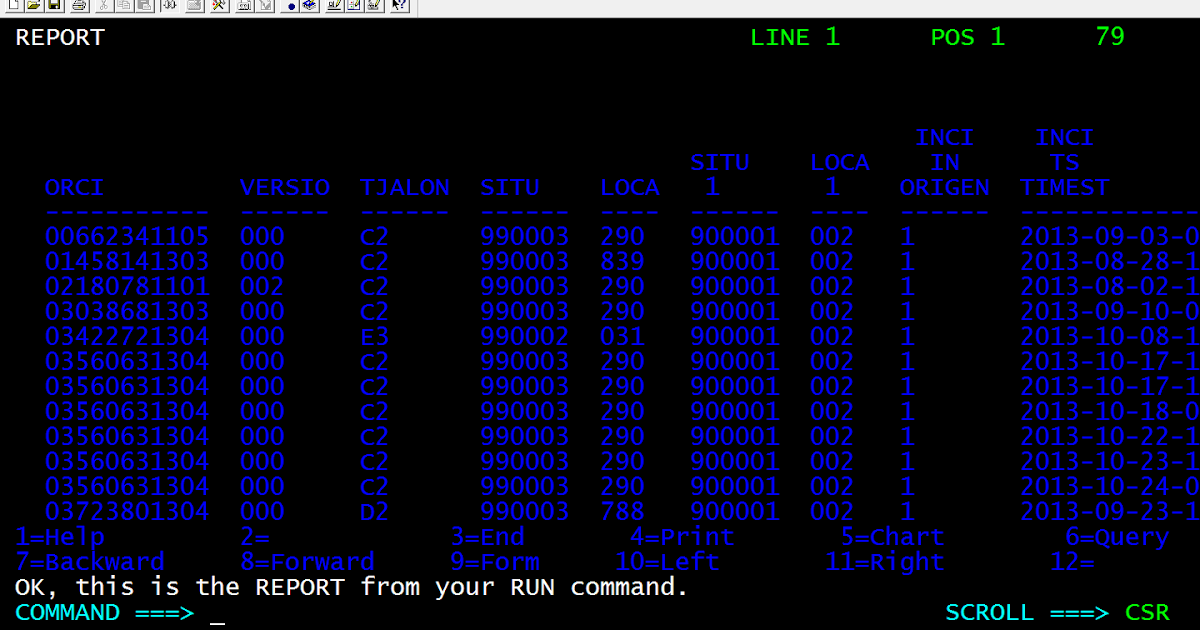
Task: Start macro recording with the blue dot icon
Action: 292,7
